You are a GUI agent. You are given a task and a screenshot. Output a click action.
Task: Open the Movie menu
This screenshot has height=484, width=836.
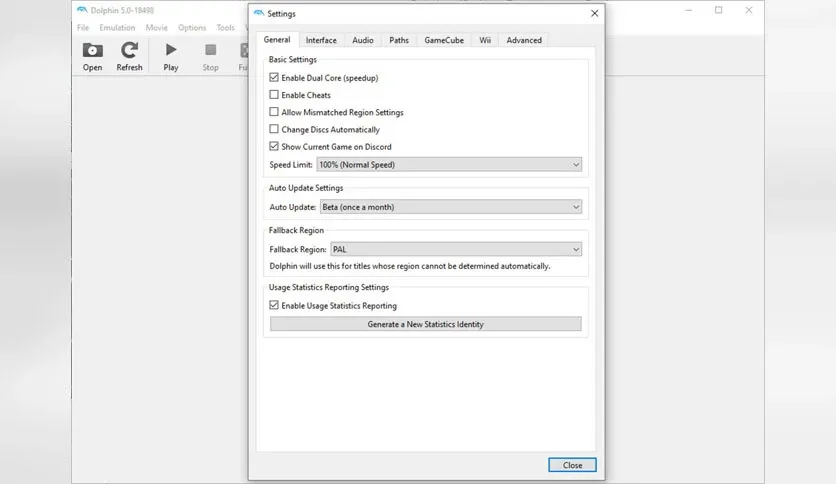tap(157, 28)
